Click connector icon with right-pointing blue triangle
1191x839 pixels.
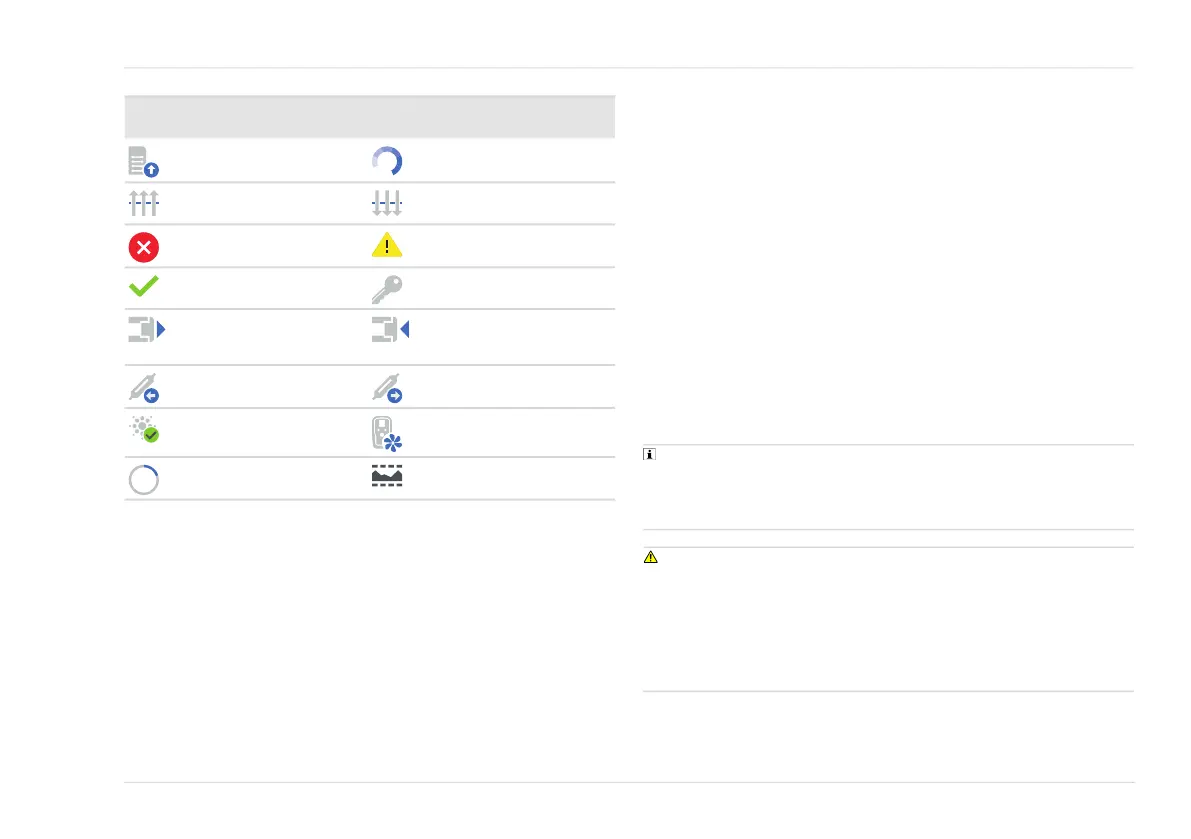coord(147,330)
